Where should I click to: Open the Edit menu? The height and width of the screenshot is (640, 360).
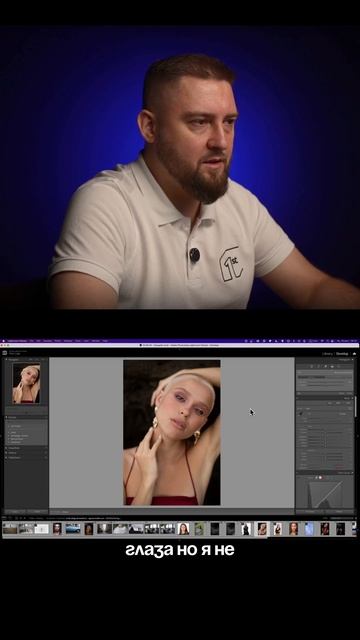click(39, 340)
